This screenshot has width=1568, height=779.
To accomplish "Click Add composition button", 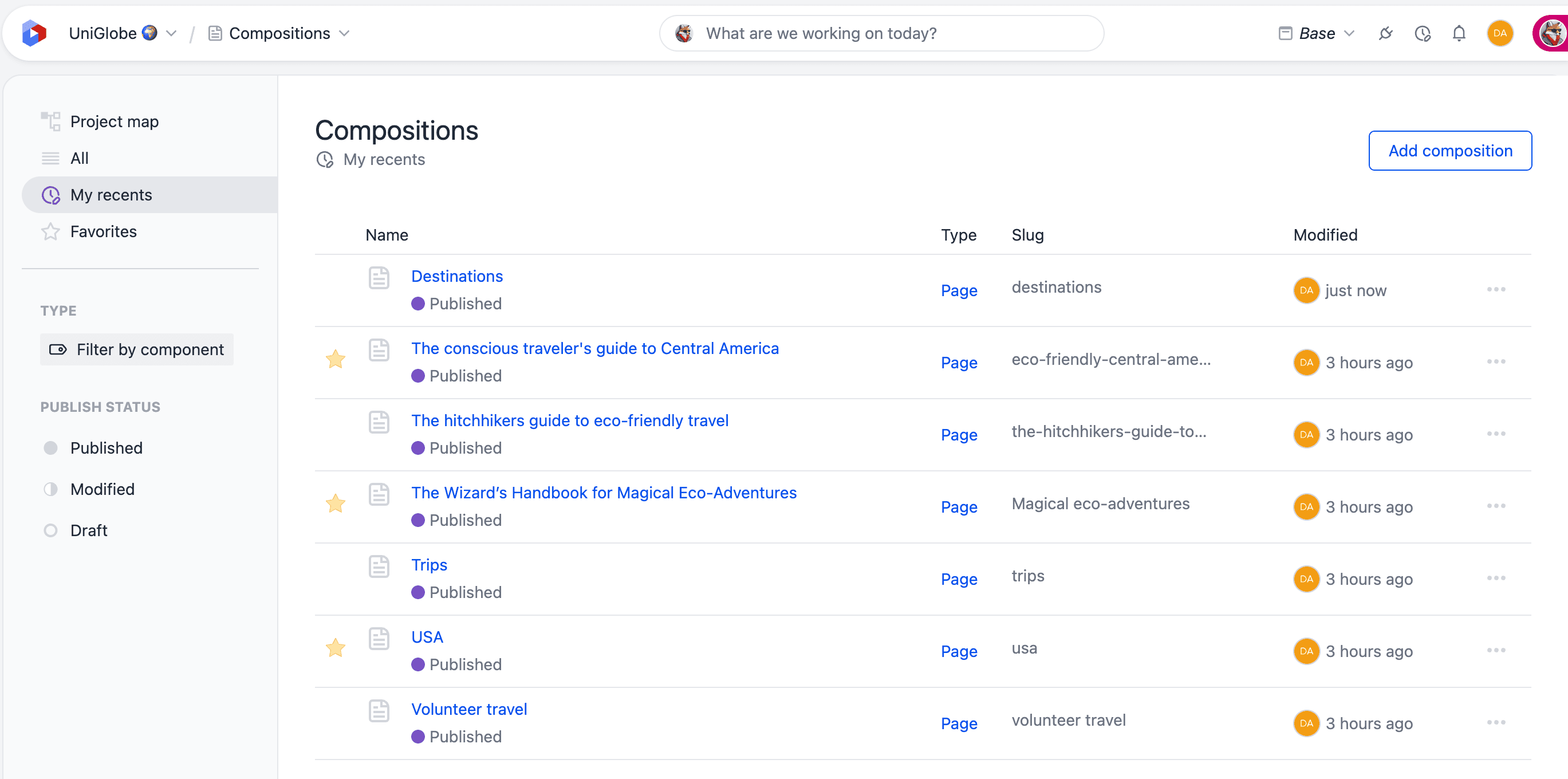I will point(1450,150).
